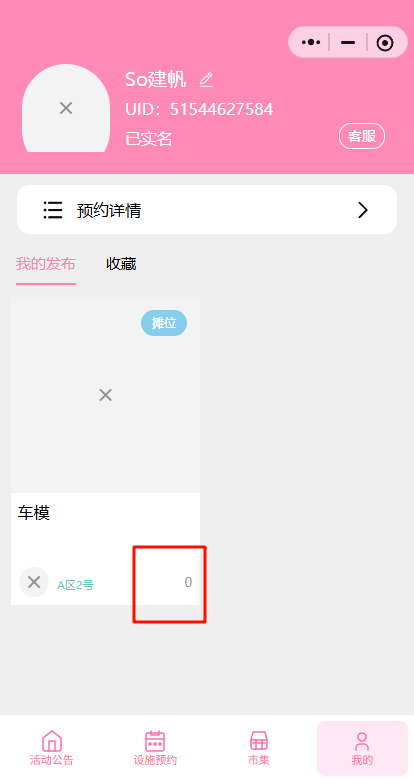Click the profile avatar placeholder
This screenshot has height=780, width=414.
click(x=66, y=108)
